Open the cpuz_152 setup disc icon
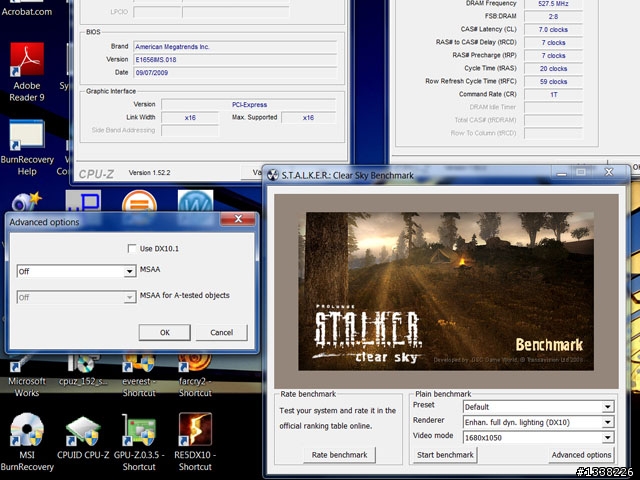Screen dimensions: 640x480 pyautogui.click(x=83, y=369)
